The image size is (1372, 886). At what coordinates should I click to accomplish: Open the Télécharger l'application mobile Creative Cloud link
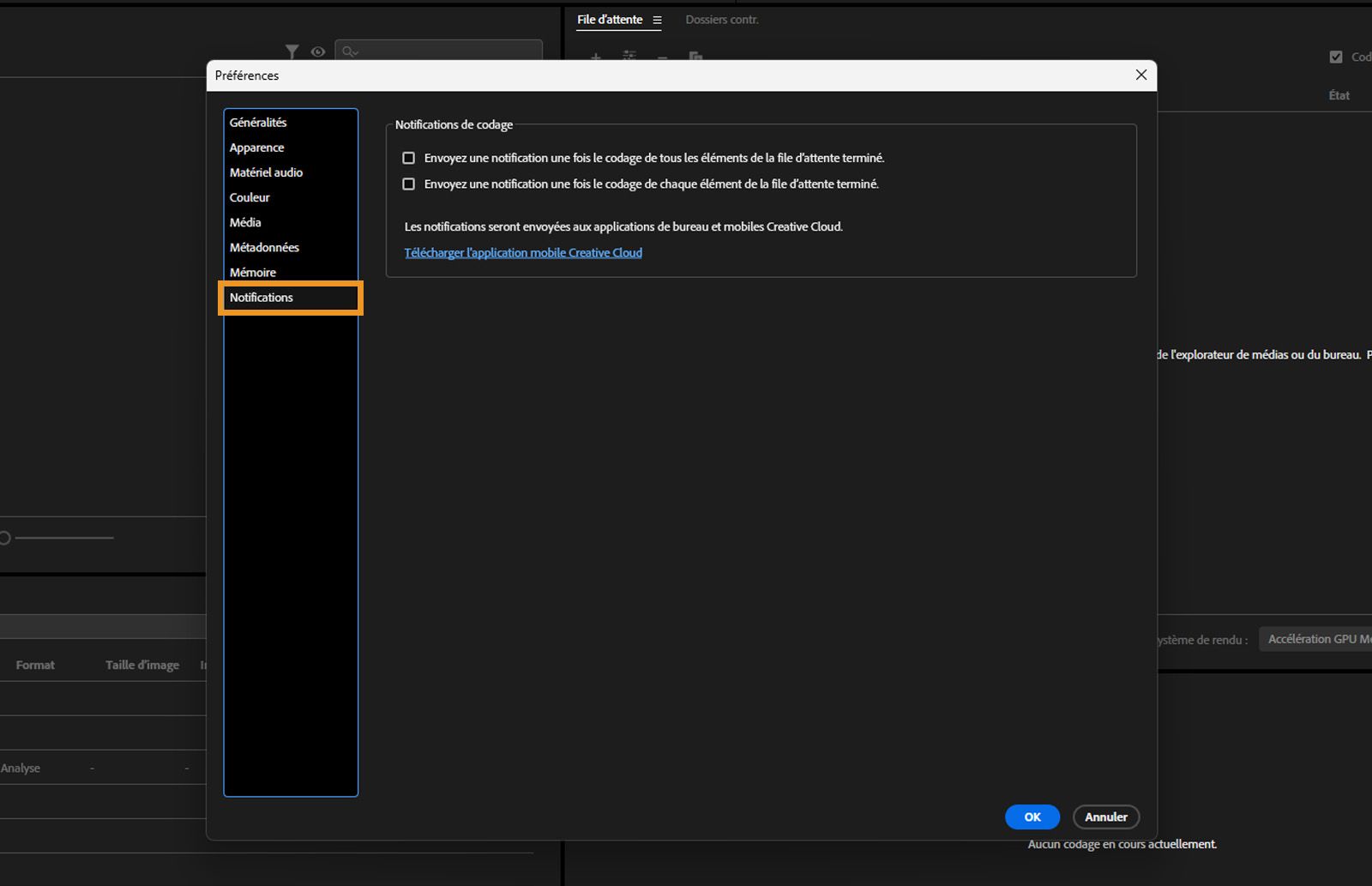[522, 252]
